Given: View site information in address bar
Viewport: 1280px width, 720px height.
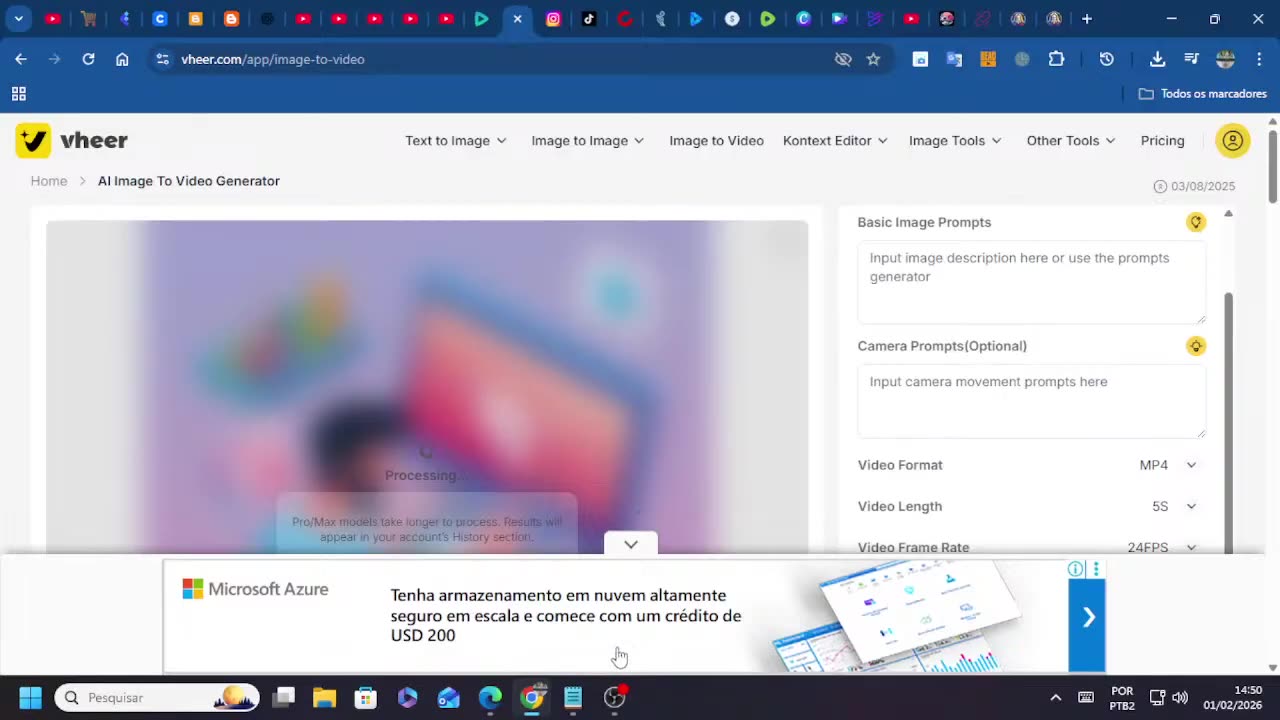Looking at the screenshot, I should coord(163,59).
